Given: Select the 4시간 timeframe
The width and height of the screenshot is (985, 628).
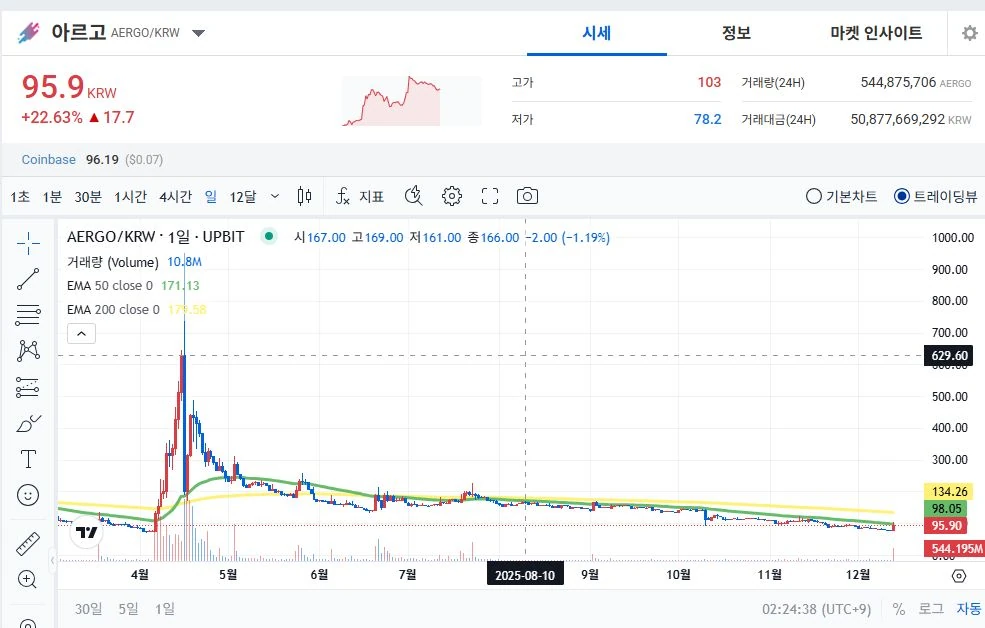Looking at the screenshot, I should [x=175, y=197].
